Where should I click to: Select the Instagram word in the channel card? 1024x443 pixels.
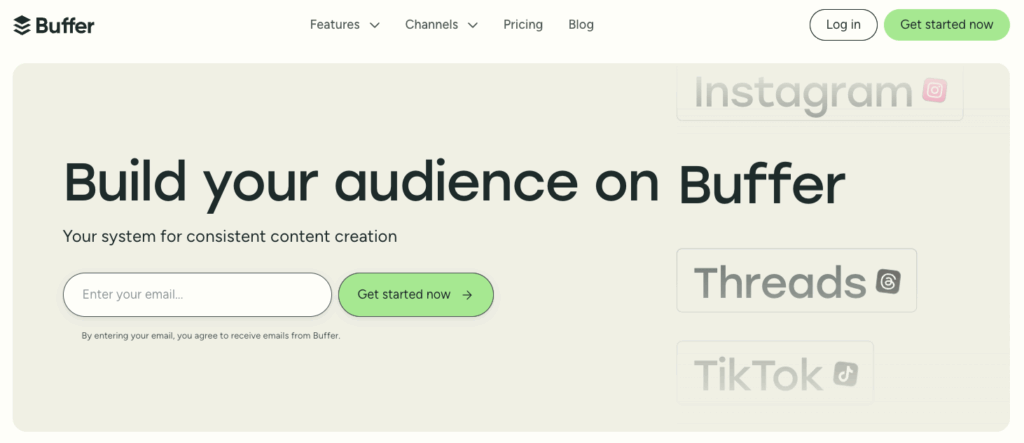pyautogui.click(x=803, y=93)
